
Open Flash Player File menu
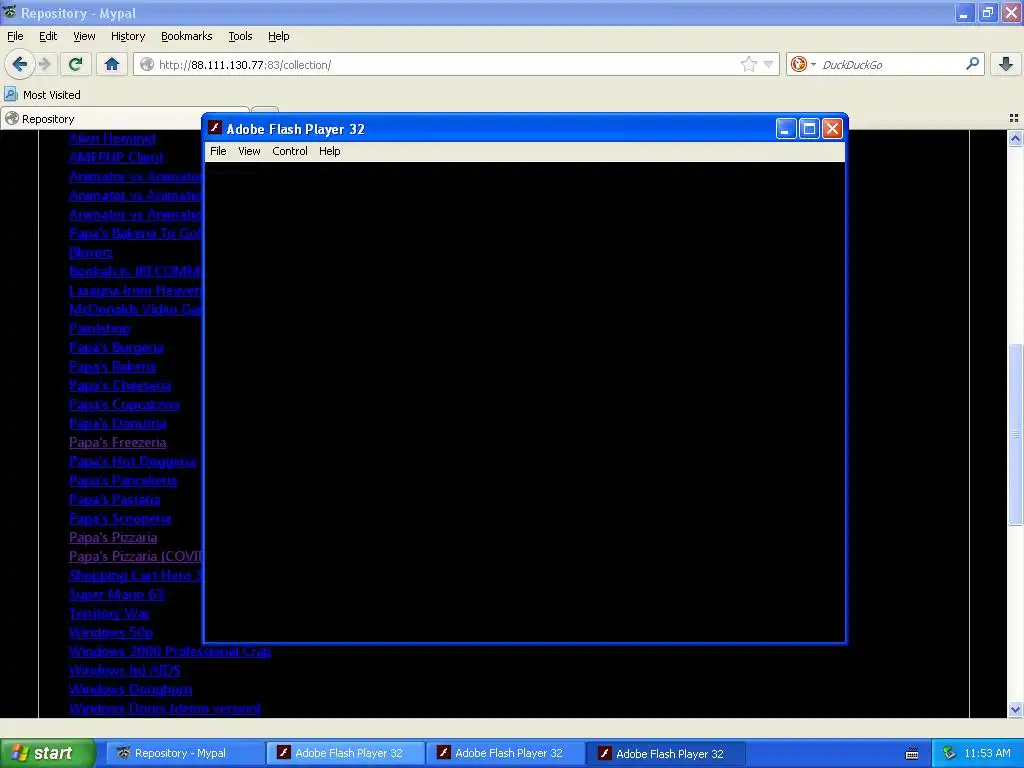point(218,152)
